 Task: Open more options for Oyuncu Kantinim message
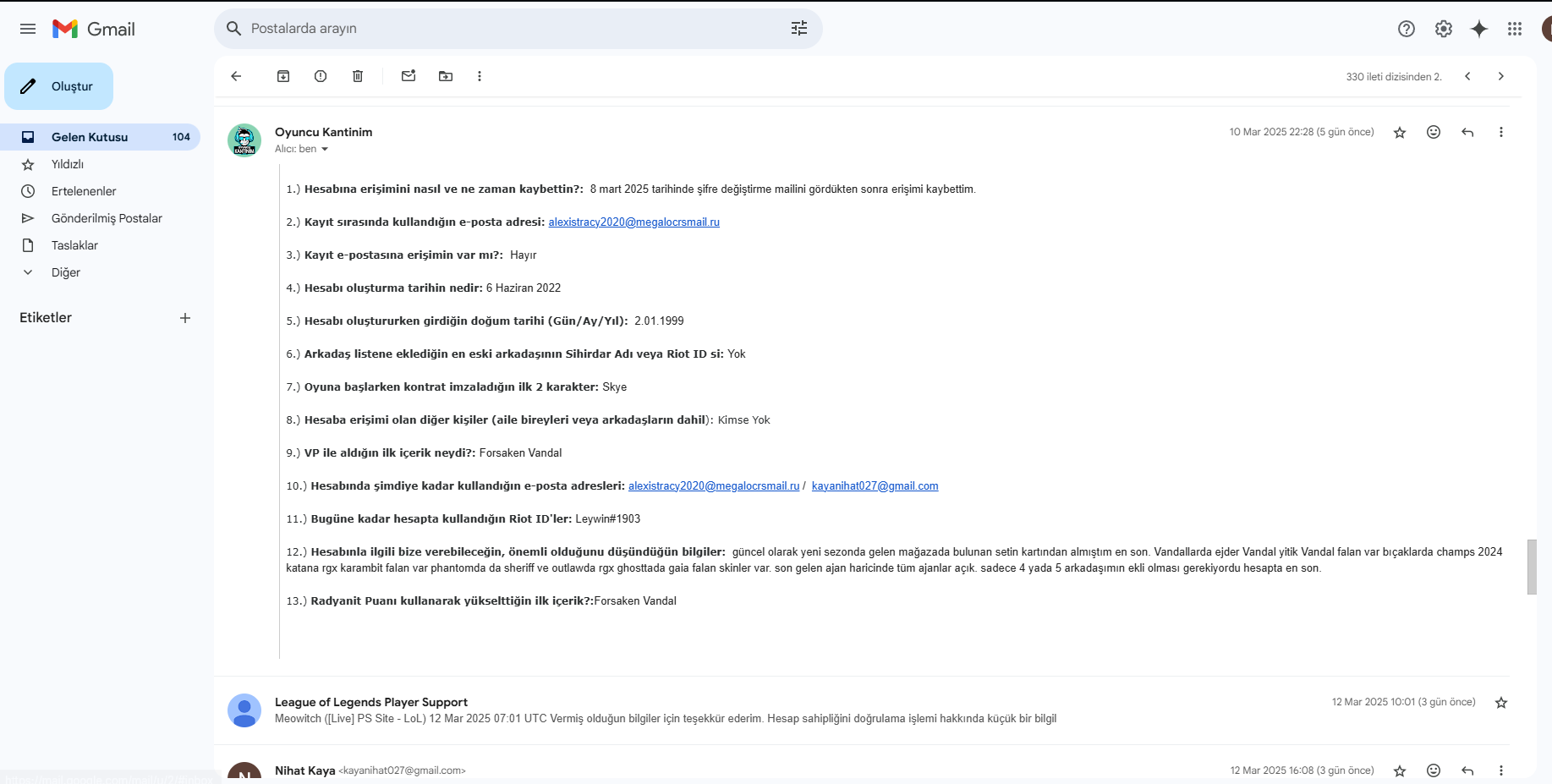1501,132
